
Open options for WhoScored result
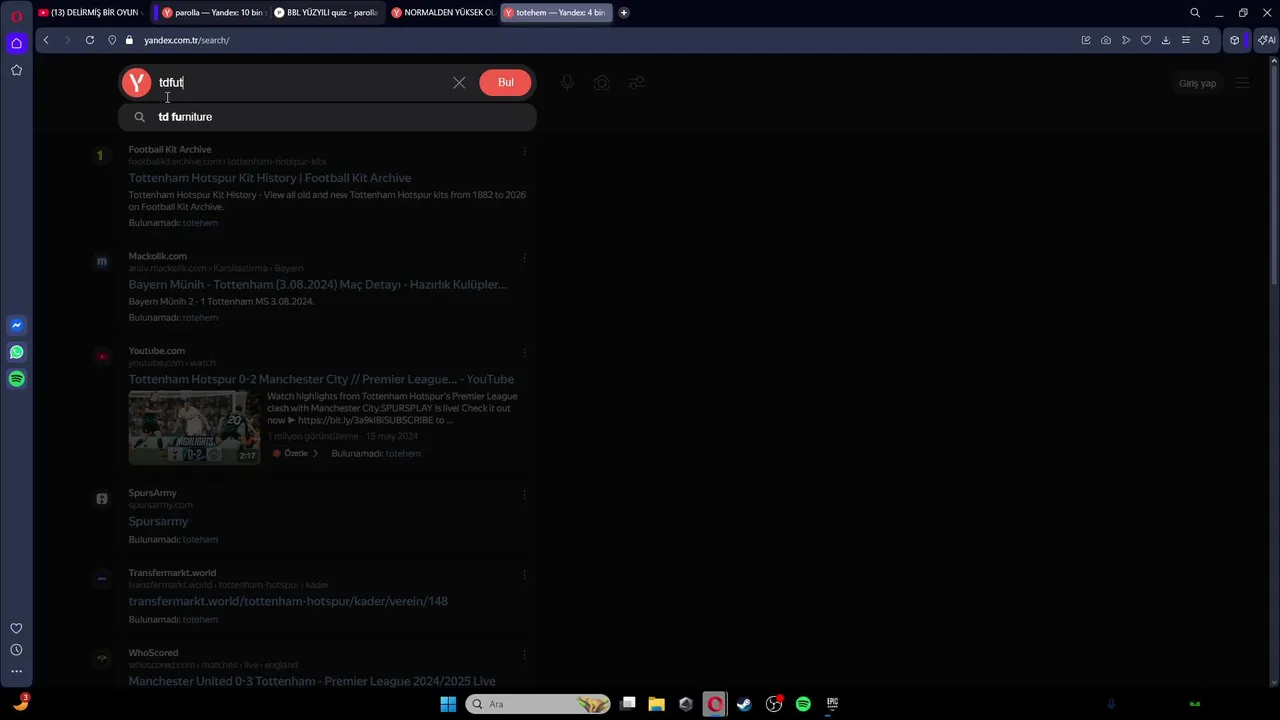click(x=525, y=654)
